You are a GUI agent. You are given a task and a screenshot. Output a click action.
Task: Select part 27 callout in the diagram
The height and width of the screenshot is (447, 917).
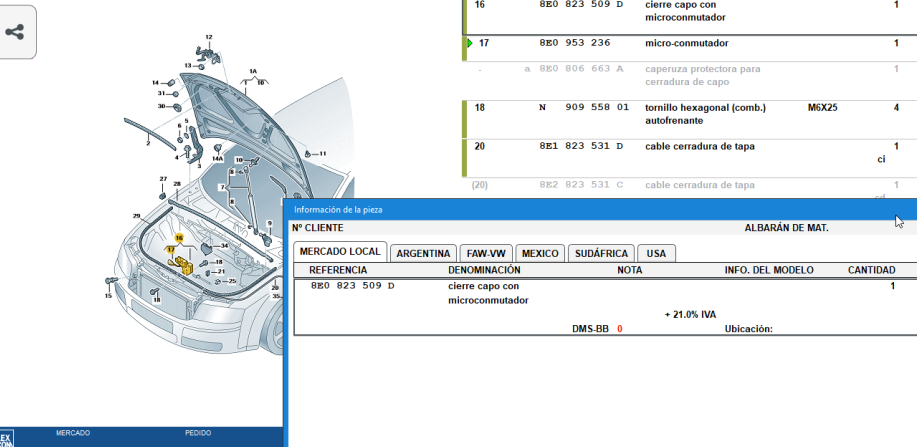click(x=162, y=179)
